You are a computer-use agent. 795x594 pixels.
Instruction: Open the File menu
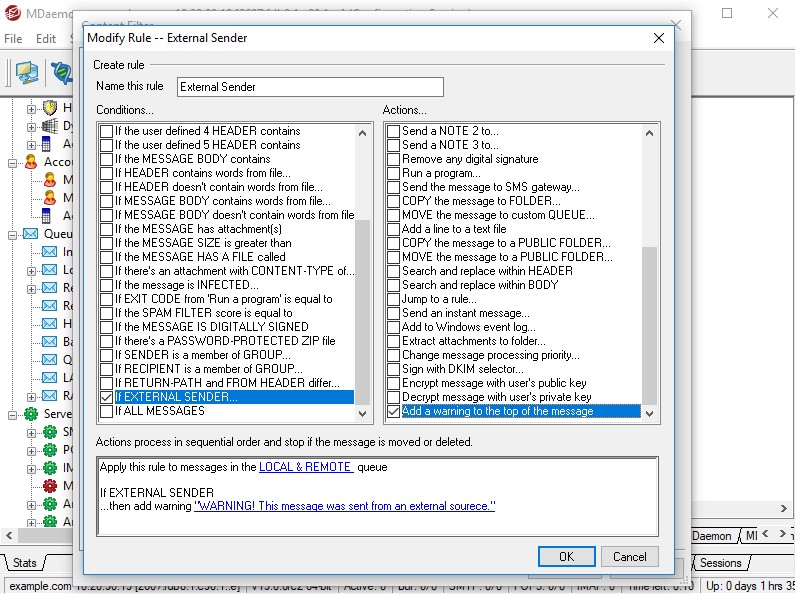tap(13, 39)
